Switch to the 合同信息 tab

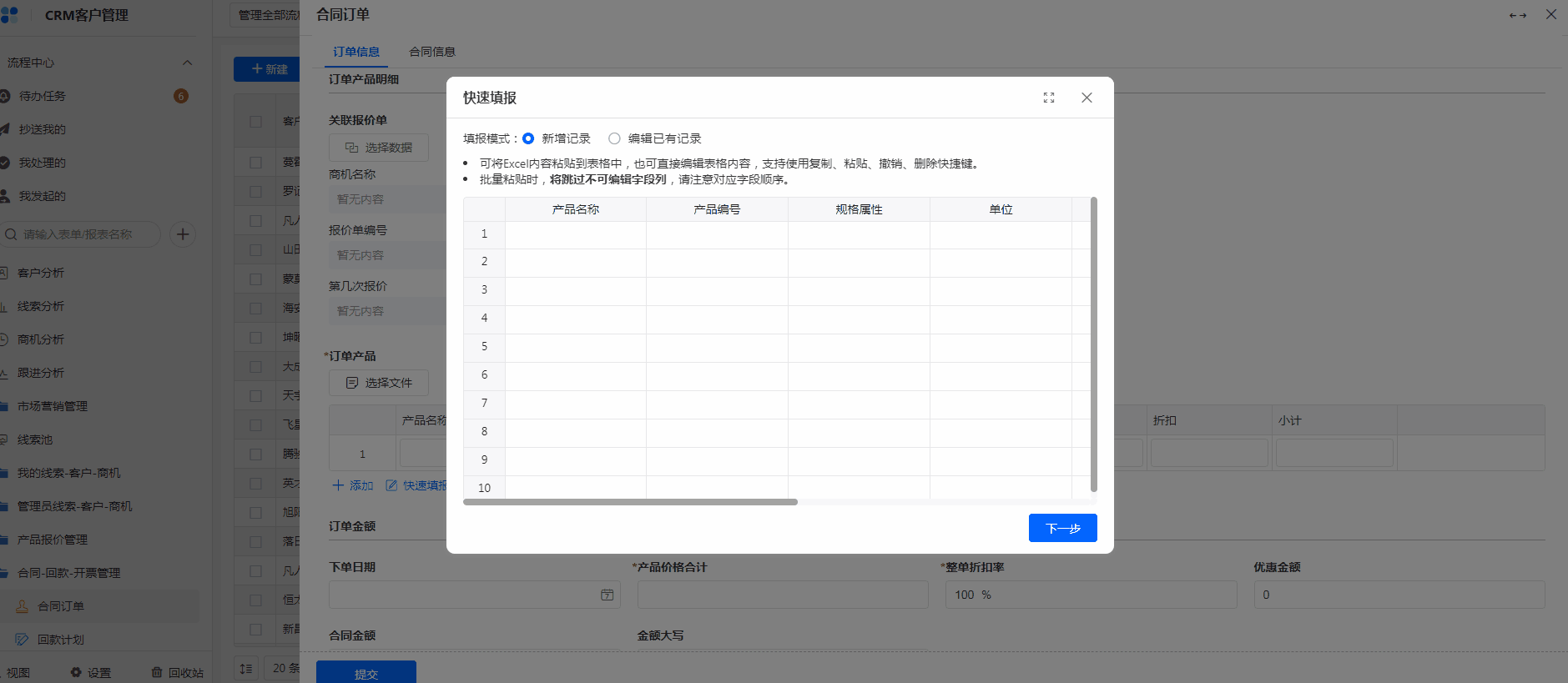click(431, 52)
